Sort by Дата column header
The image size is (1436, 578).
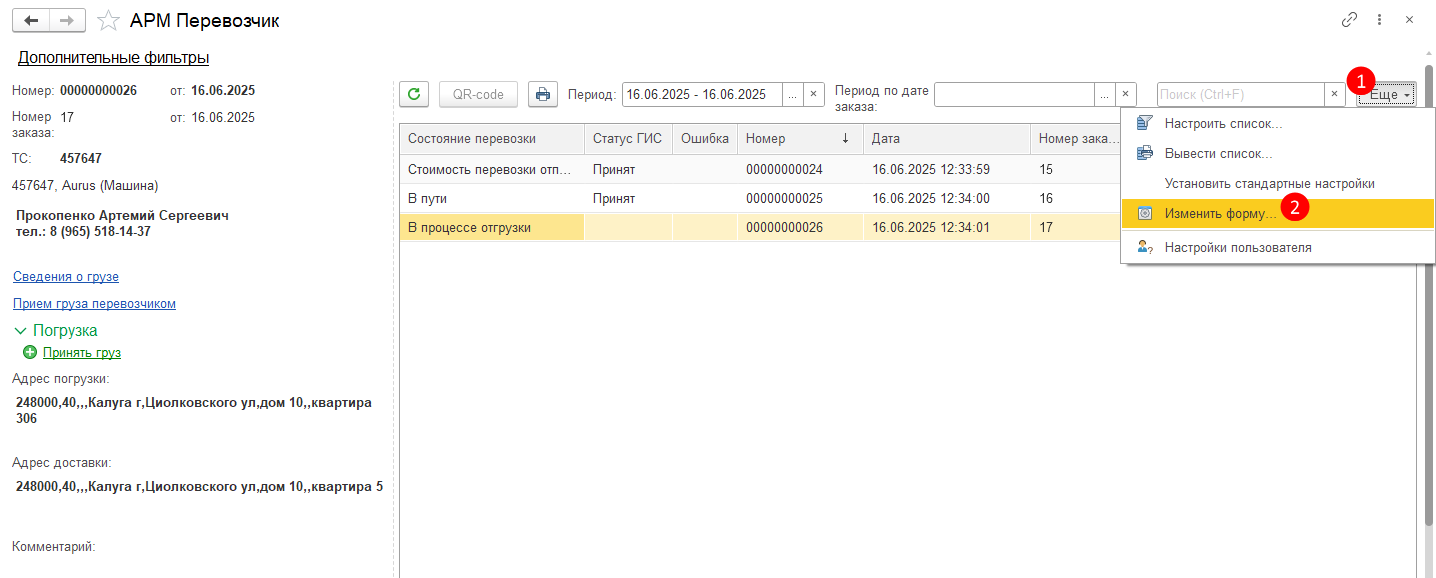point(947,139)
